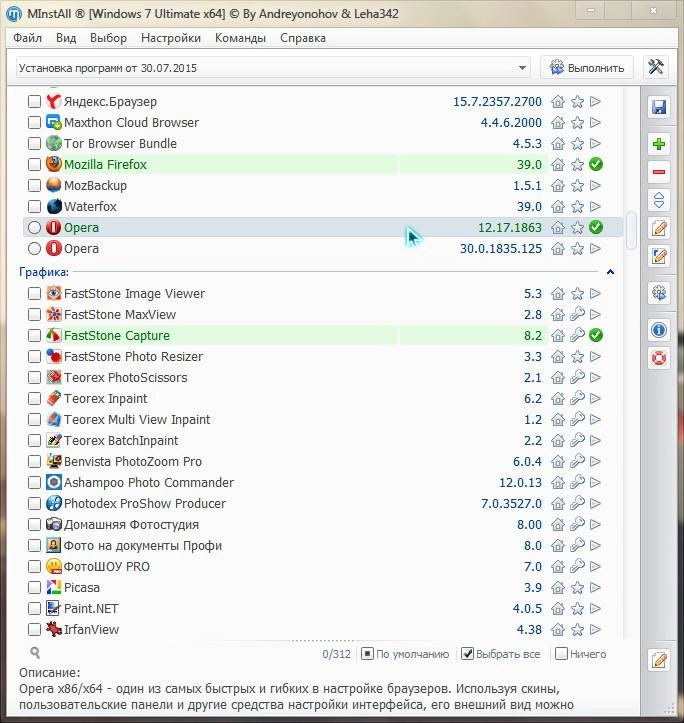Viewport: 684px width, 723px height.
Task: Click the play arrow in Opera 30.0.1835.125 row
Action: pos(595,249)
